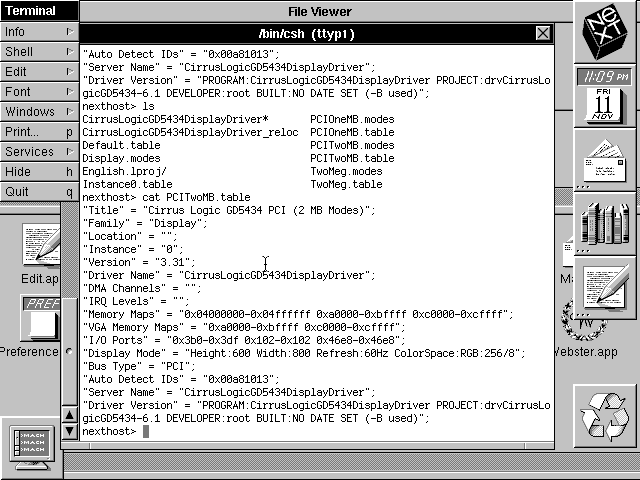The width and height of the screenshot is (640, 480).
Task: Click the "VGA Memory Maps" line
Action: tap(244, 327)
